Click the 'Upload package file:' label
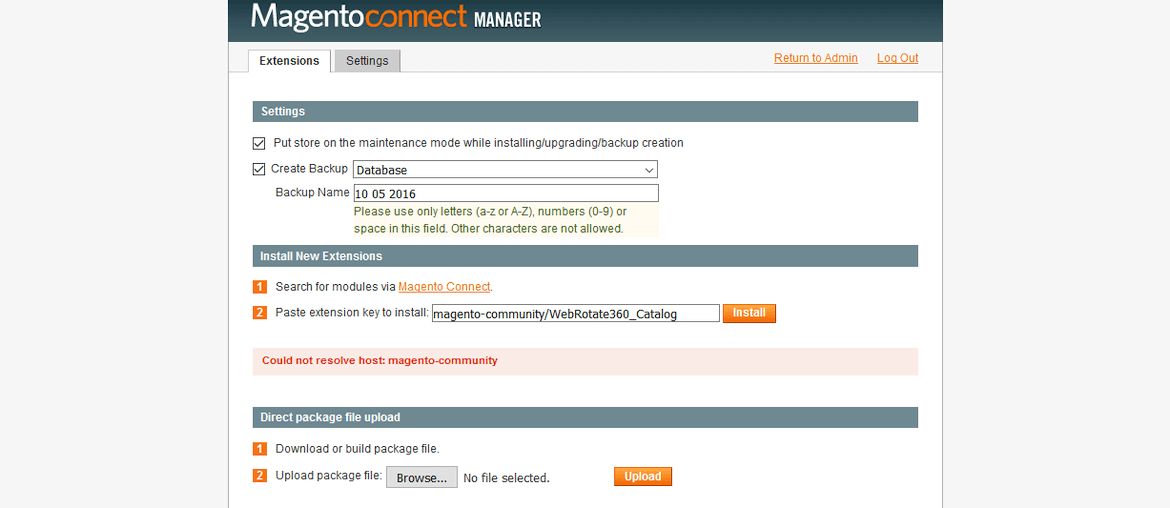 (x=329, y=474)
